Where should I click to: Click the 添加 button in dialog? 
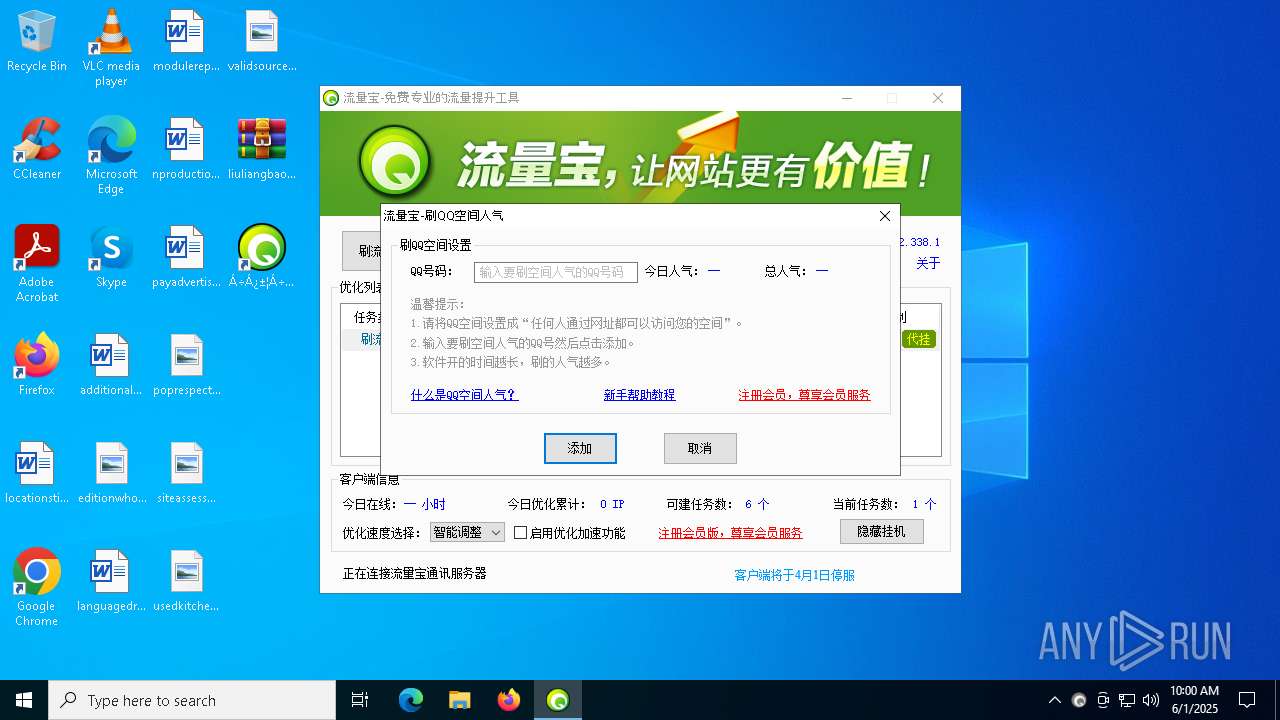click(x=580, y=448)
